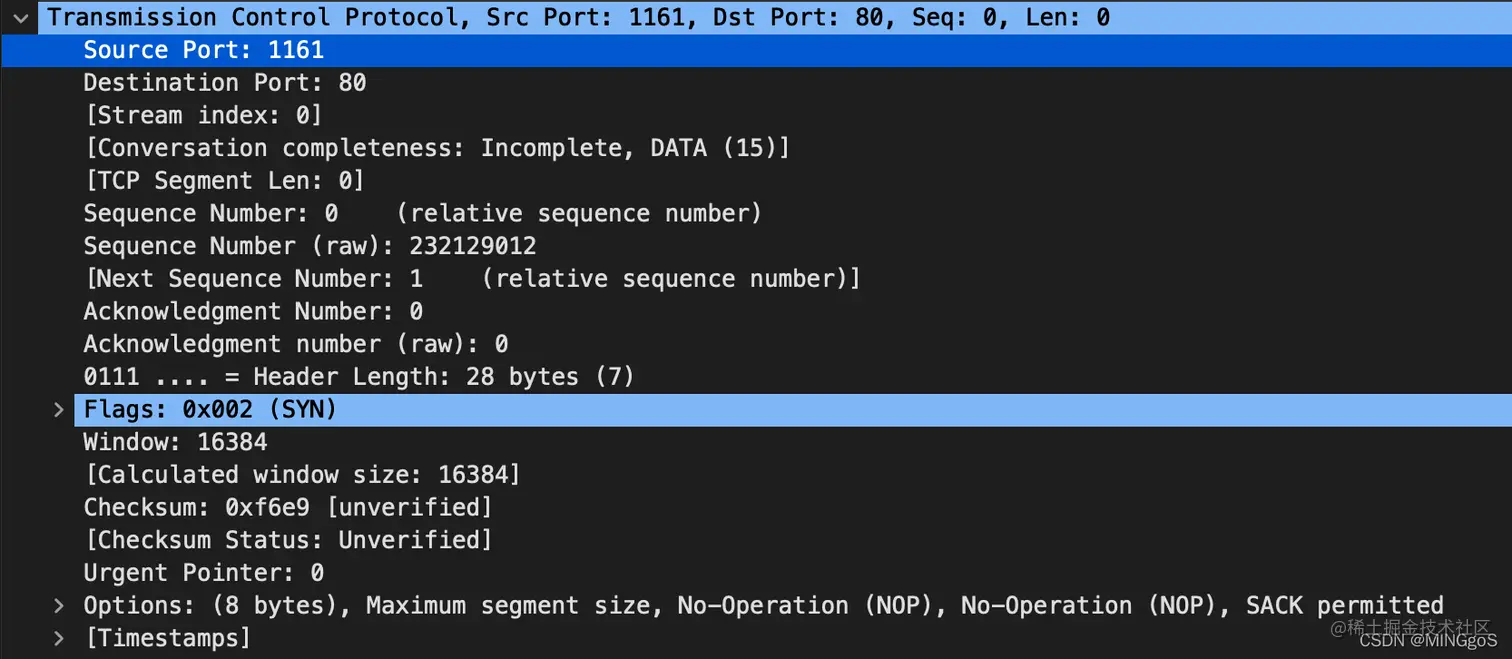Select the Source Port: 1161 row
Screen dimensions: 1512x659
point(756,50)
